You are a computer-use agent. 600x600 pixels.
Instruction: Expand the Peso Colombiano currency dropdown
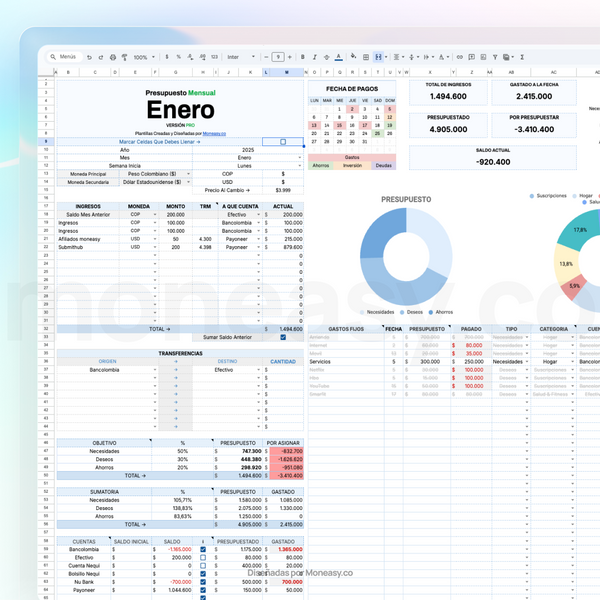tap(189, 174)
